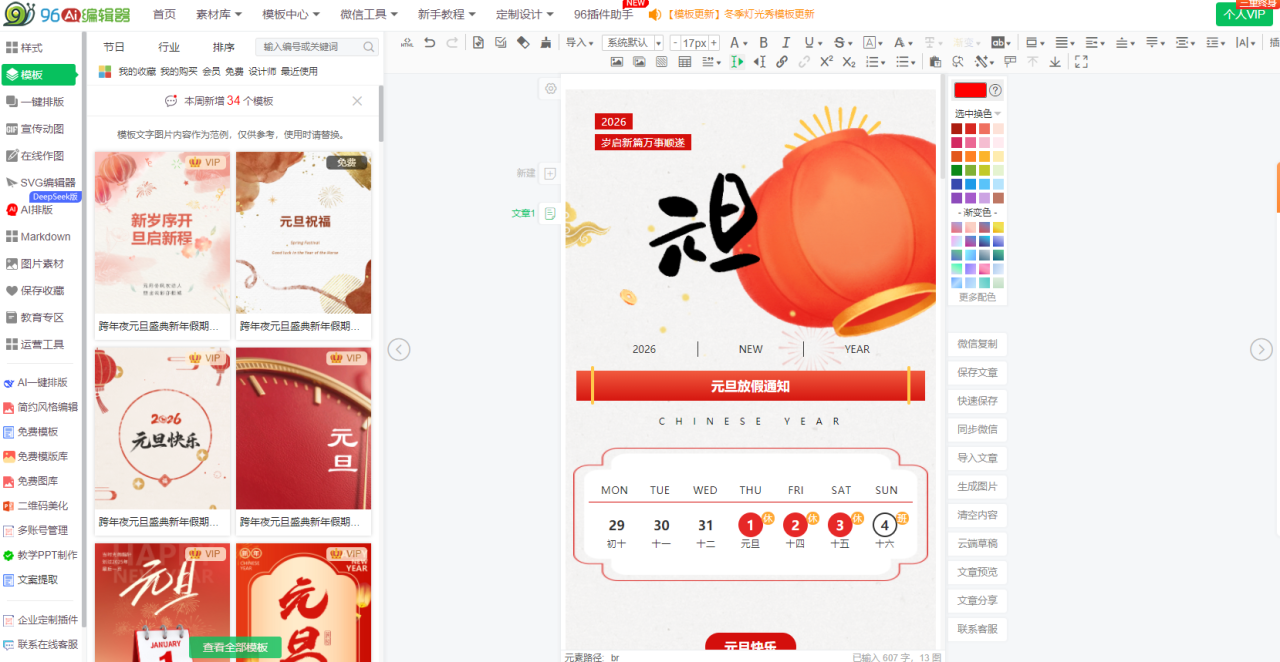This screenshot has height=662, width=1280.
Task: Toggle italic text formatting
Action: point(786,43)
